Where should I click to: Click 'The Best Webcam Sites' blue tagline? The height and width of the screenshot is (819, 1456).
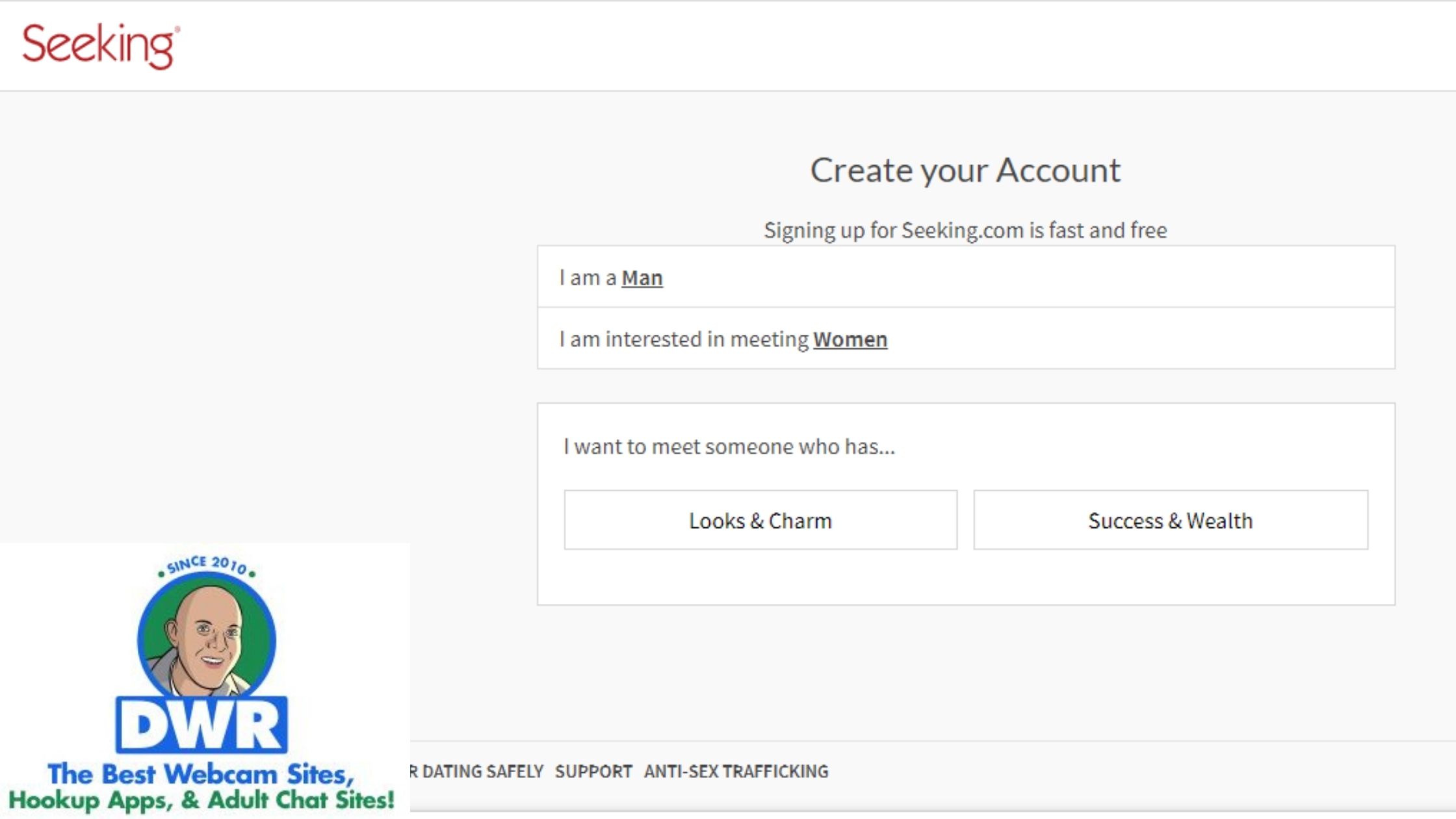point(201,773)
